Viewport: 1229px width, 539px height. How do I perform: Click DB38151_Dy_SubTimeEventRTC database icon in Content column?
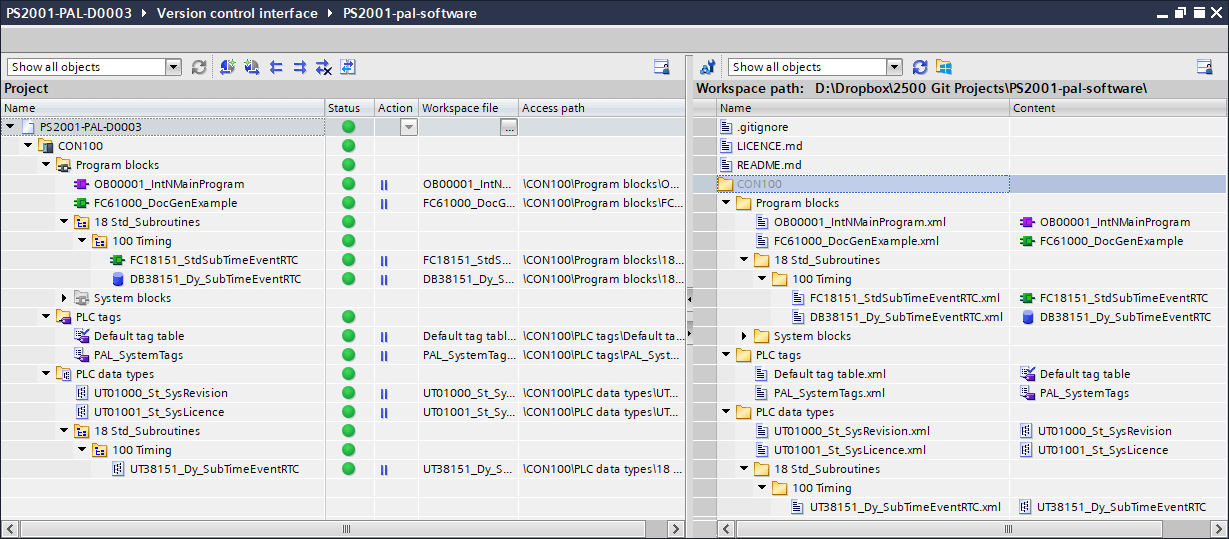[1027, 317]
